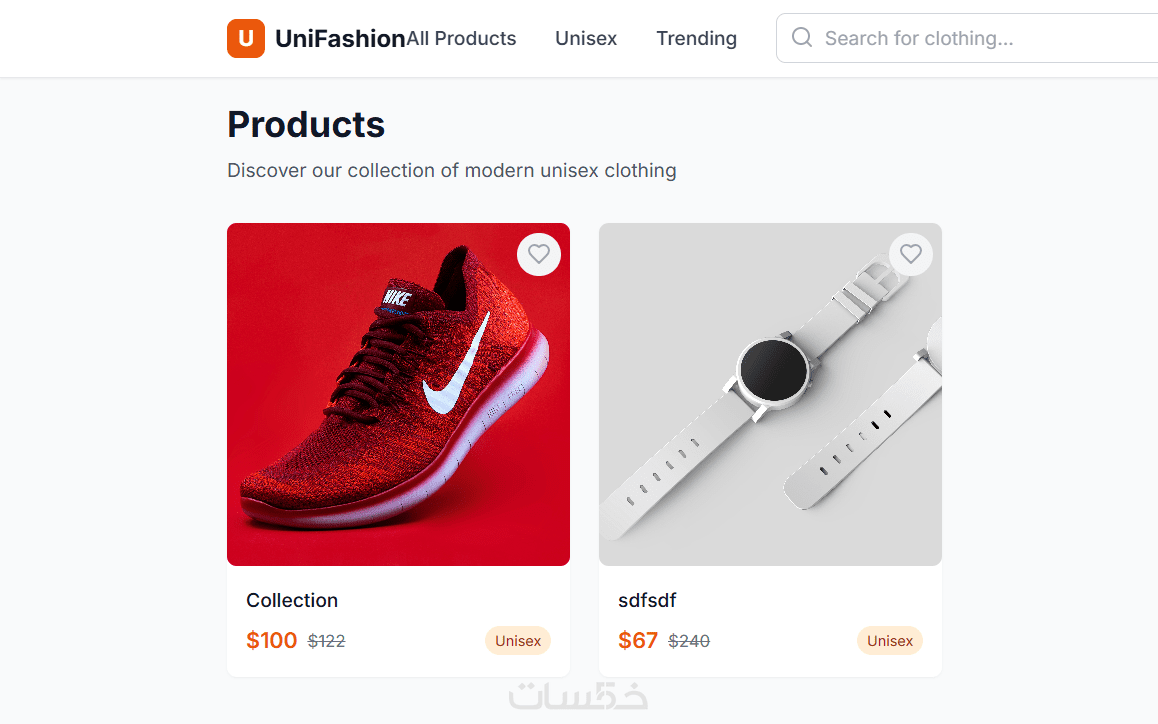Toggle heart on the white watch product

pos(910,254)
